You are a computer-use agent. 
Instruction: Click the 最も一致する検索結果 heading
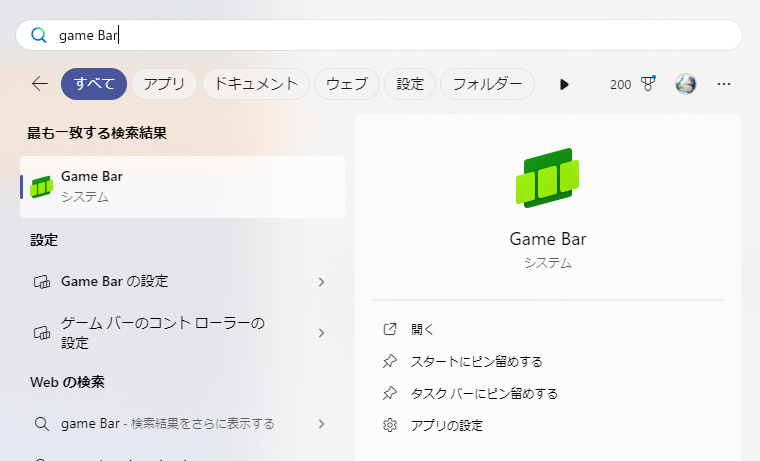coord(97,133)
